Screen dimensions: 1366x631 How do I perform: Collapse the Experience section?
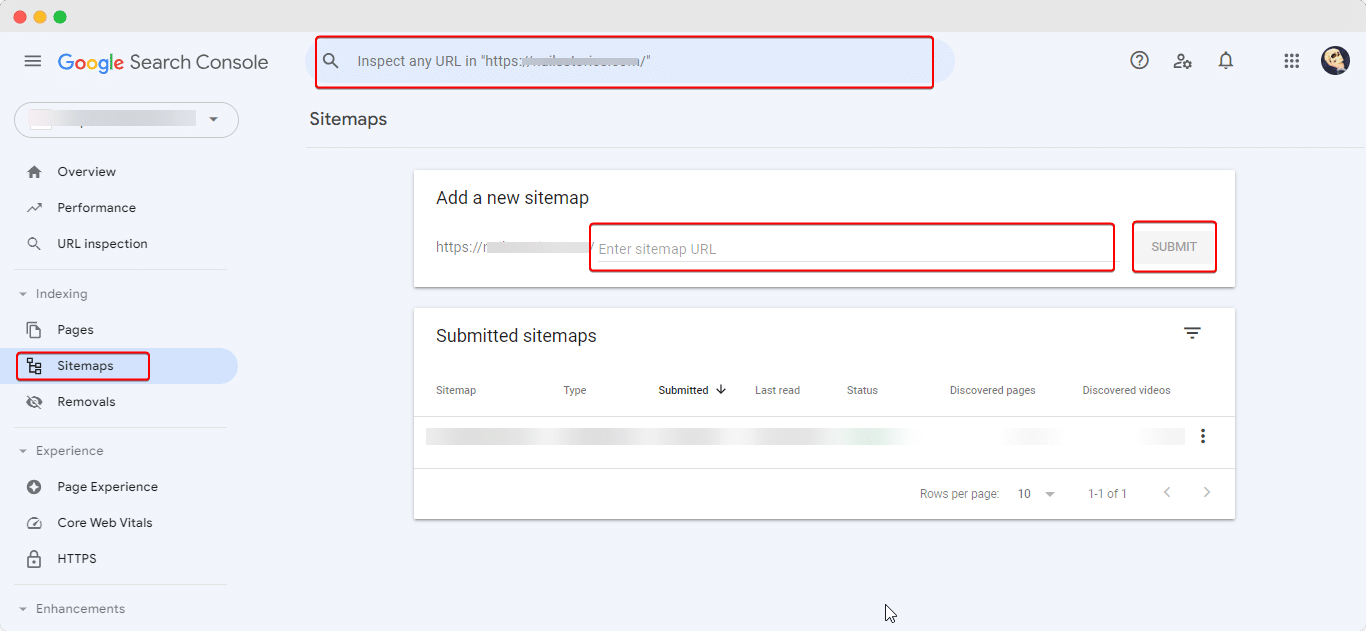[23, 451]
